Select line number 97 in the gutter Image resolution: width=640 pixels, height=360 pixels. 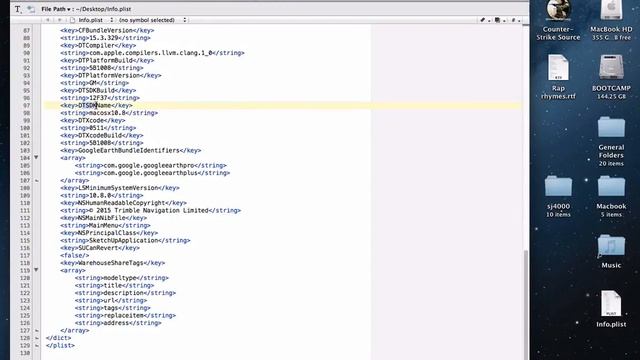(x=26, y=105)
